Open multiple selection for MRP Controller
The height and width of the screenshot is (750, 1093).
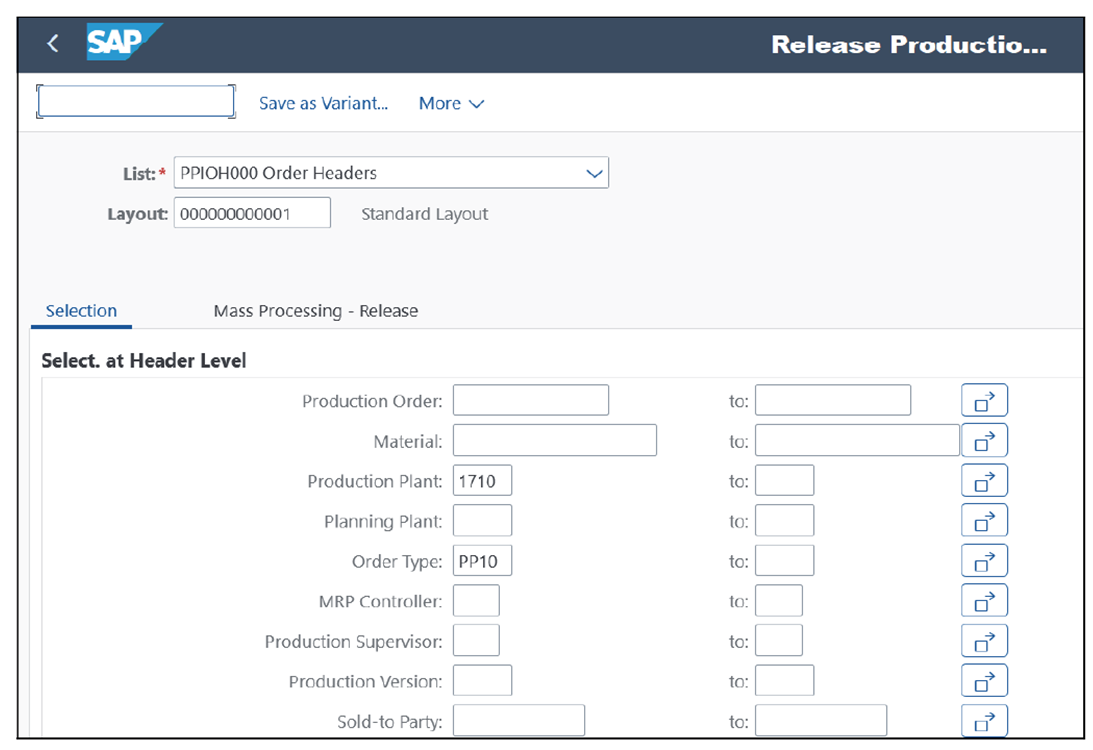click(x=984, y=600)
